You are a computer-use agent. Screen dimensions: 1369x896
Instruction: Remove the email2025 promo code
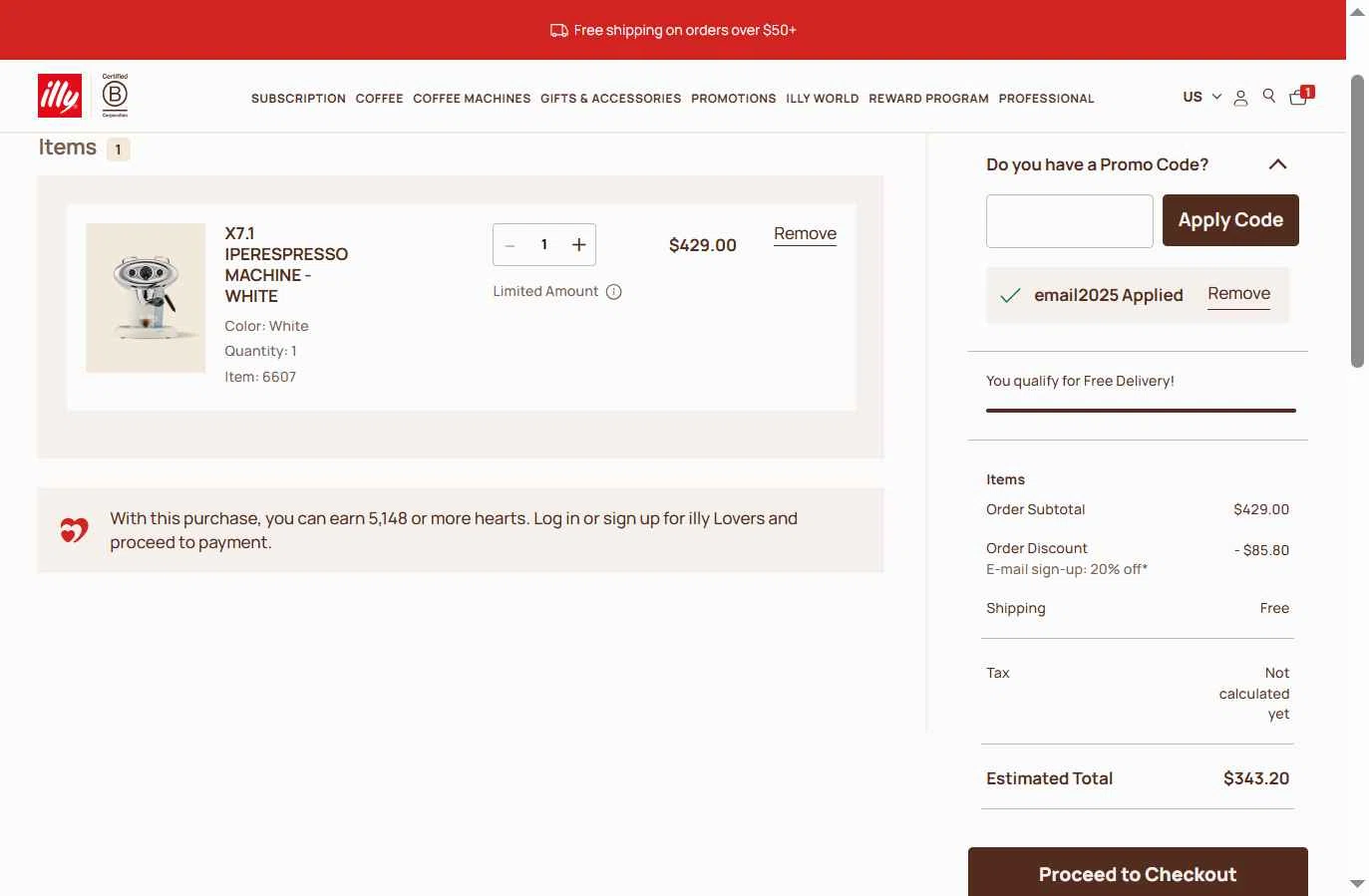coord(1238,294)
